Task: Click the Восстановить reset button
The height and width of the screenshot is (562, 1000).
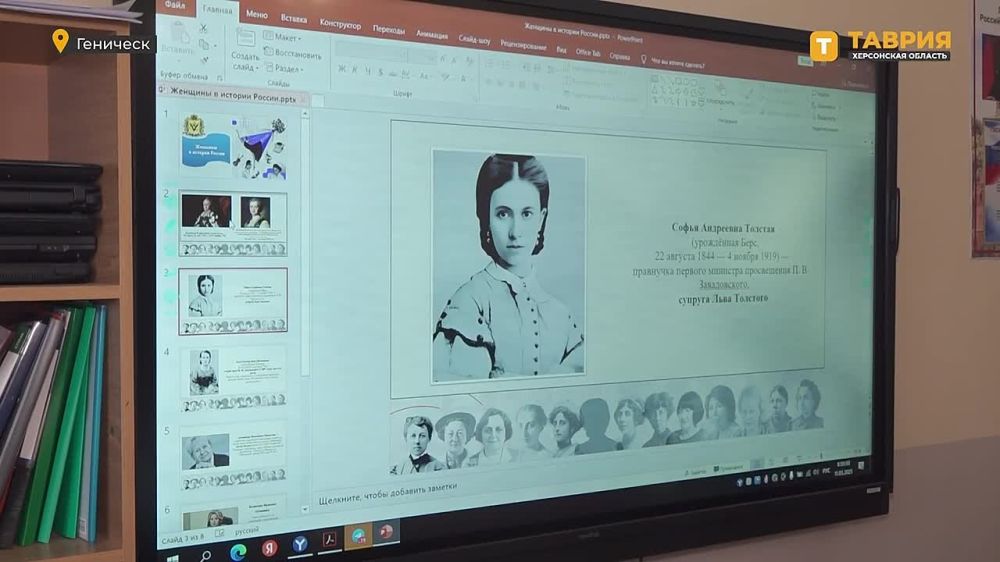Action: pyautogui.click(x=293, y=53)
